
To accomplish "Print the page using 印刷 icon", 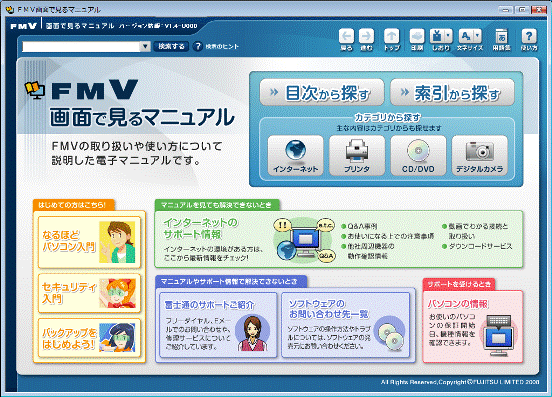I will (x=417, y=37).
